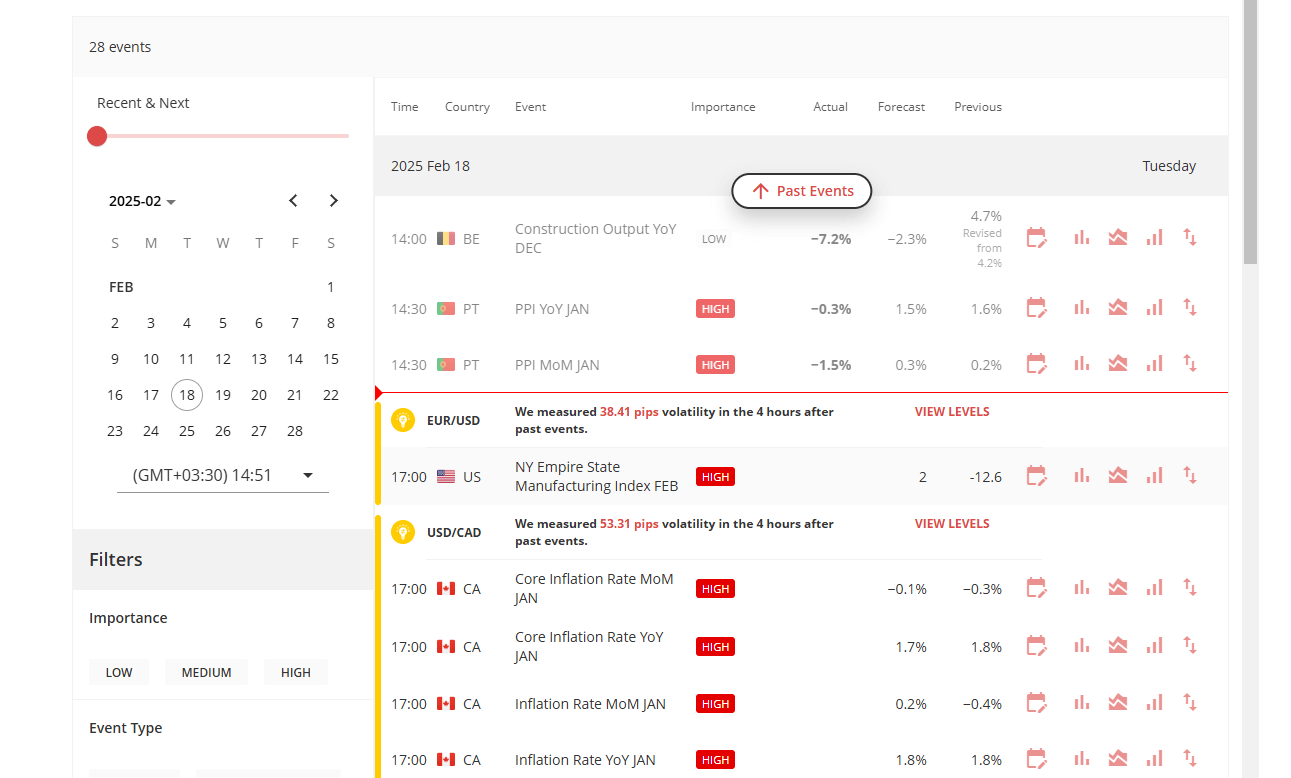Add NY Empire State Manufacturing Index to calendar
Viewport: 1291px width, 778px height.
pyautogui.click(x=1037, y=476)
